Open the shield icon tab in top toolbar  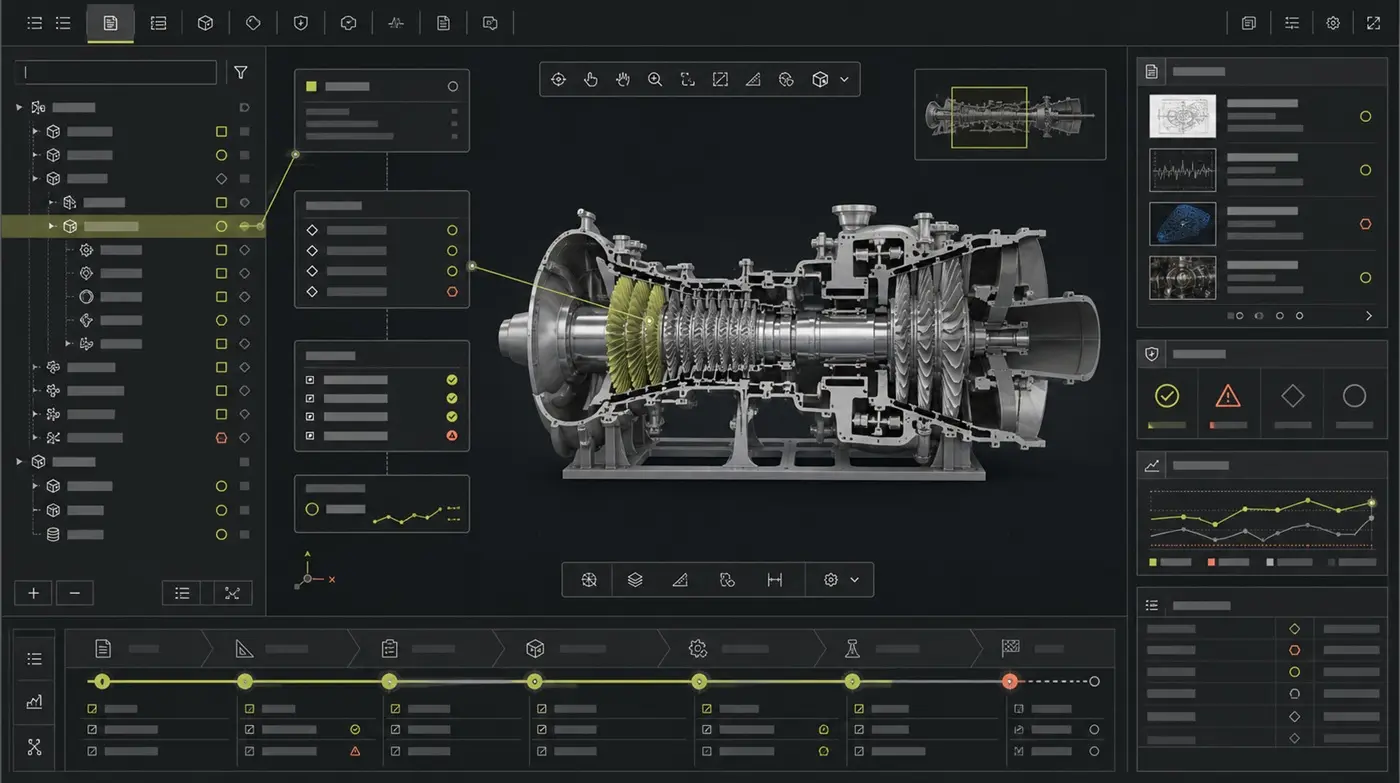click(x=300, y=23)
